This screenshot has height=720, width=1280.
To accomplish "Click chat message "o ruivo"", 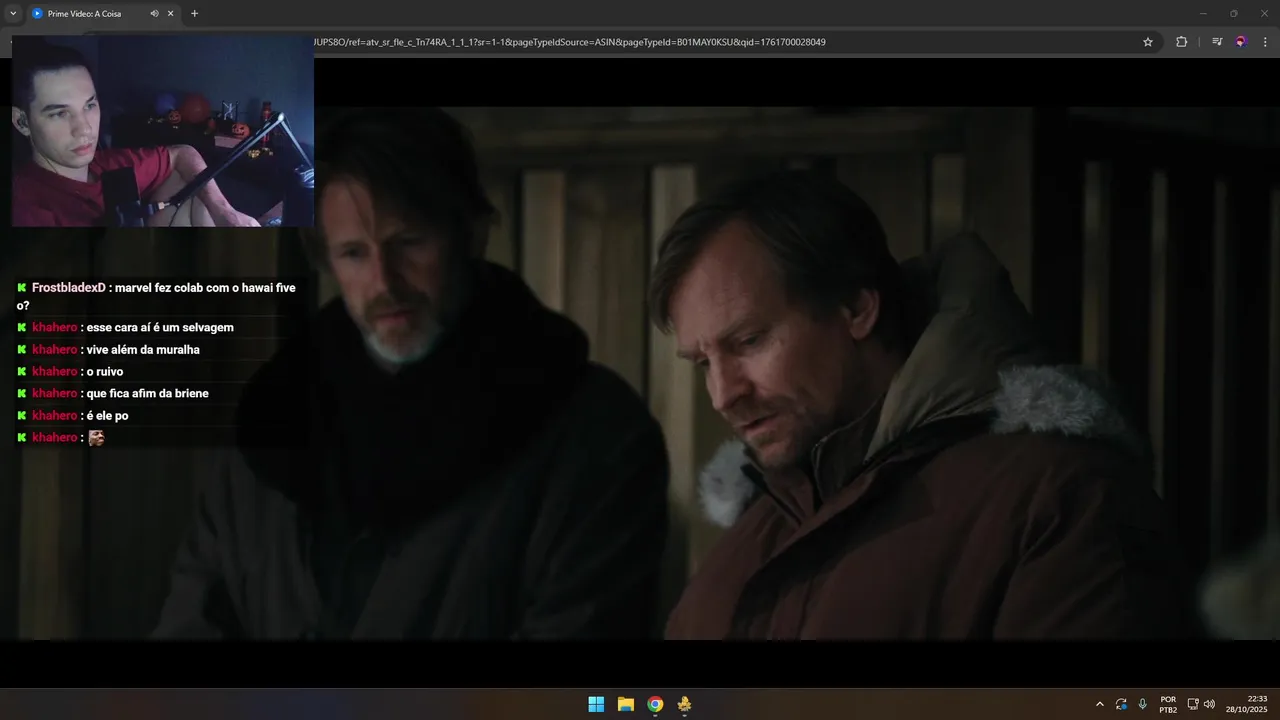I will coord(105,372).
